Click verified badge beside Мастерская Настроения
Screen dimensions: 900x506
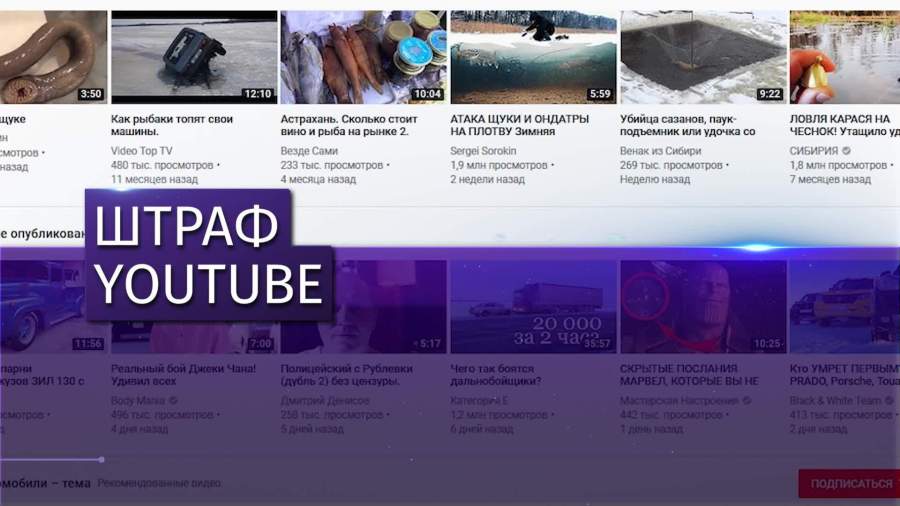[x=746, y=400]
